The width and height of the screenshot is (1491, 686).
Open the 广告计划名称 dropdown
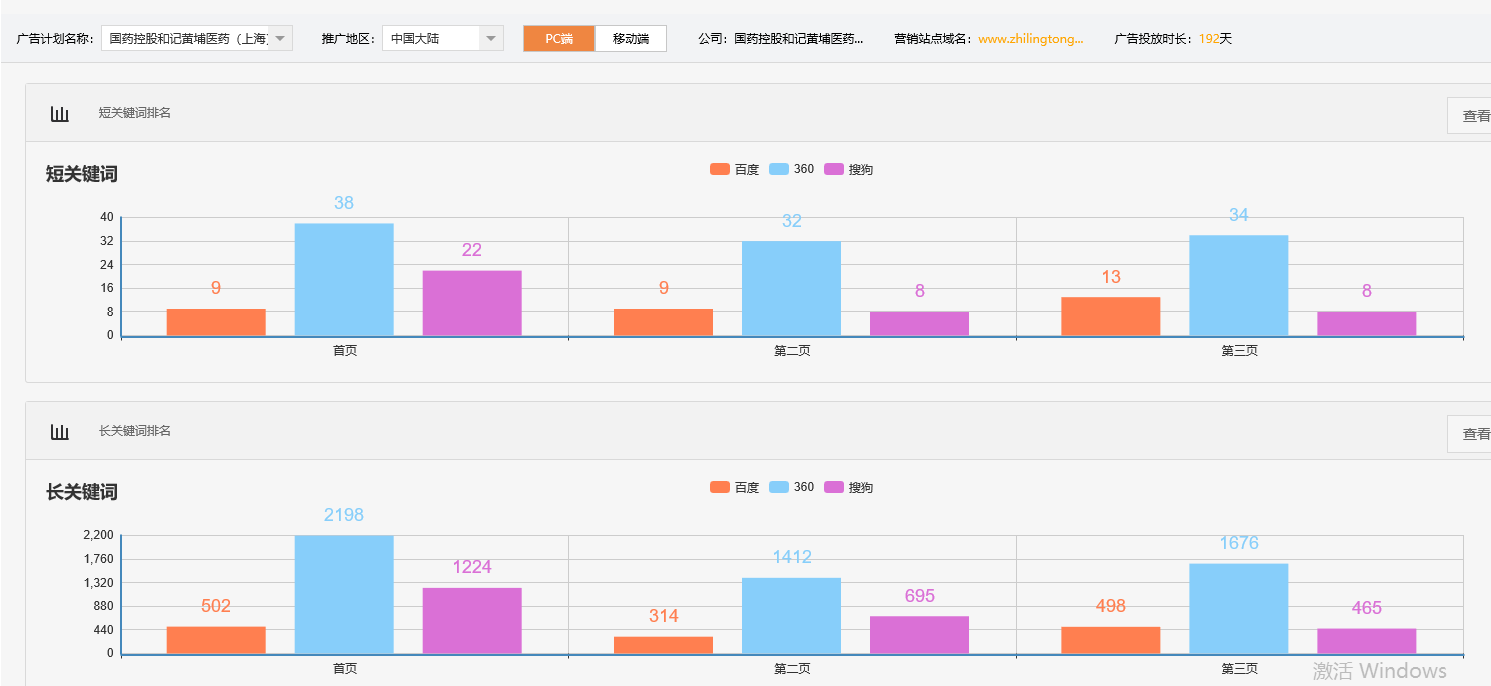click(196, 38)
